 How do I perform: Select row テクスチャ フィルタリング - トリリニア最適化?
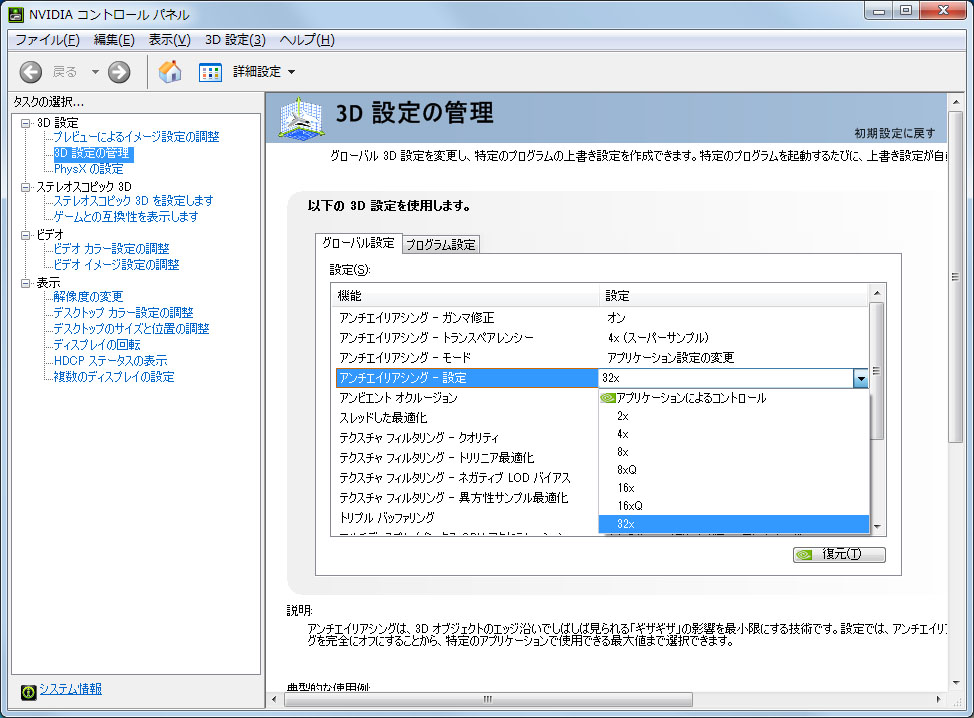[x=465, y=458]
